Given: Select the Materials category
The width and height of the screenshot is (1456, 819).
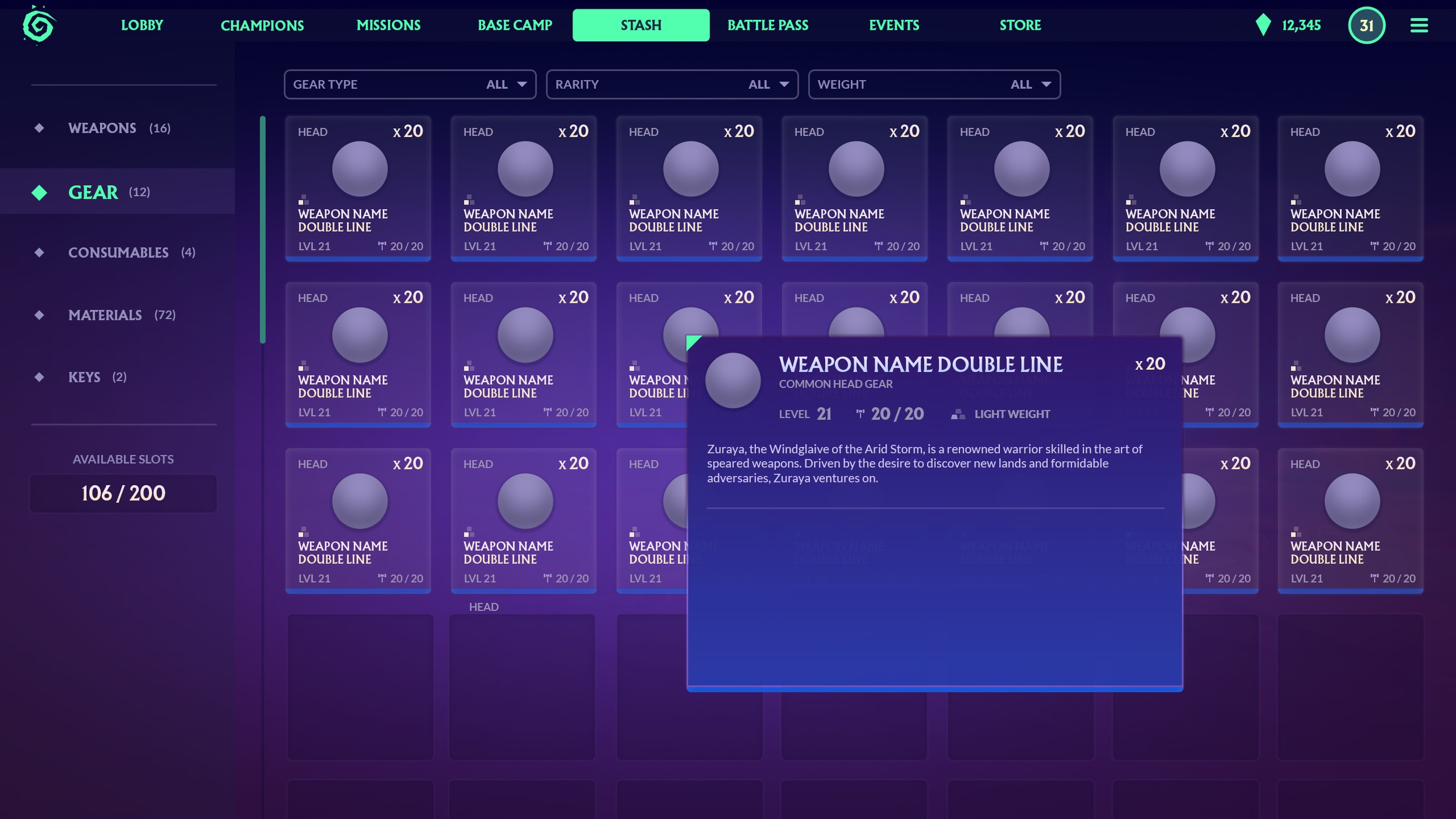Looking at the screenshot, I should click(x=105, y=315).
